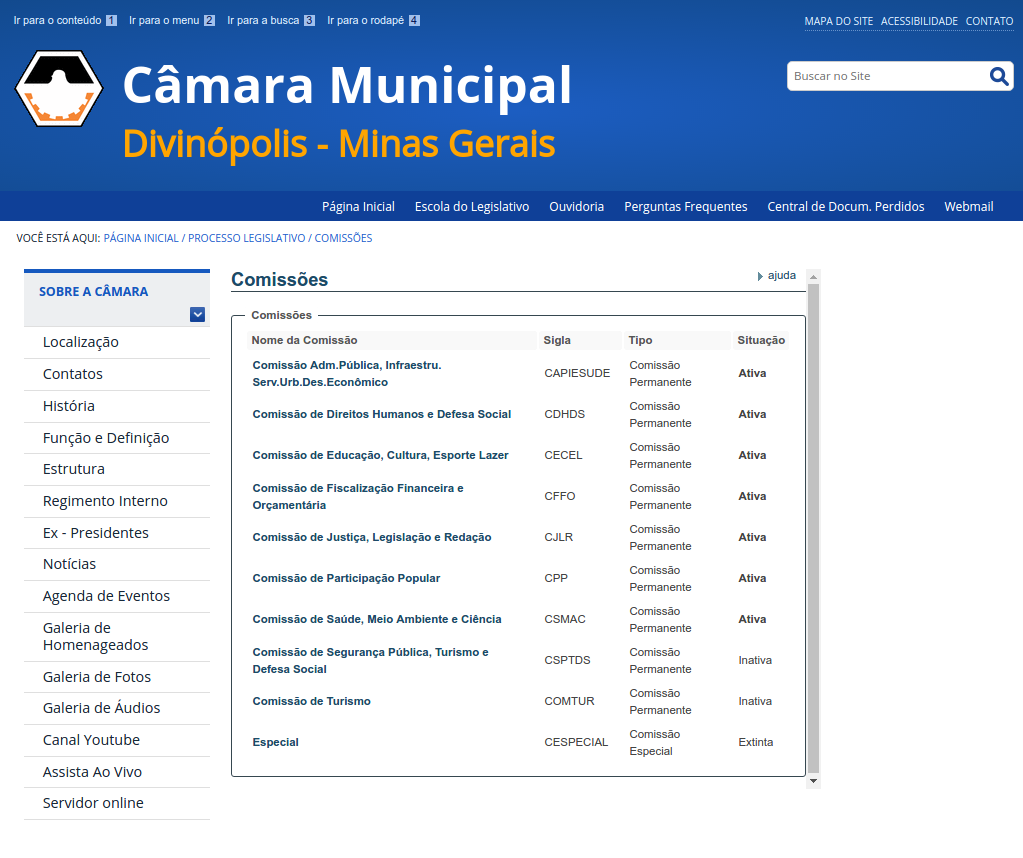Open the Ouvidoria menu item
1023x858 pixels.
tap(576, 206)
